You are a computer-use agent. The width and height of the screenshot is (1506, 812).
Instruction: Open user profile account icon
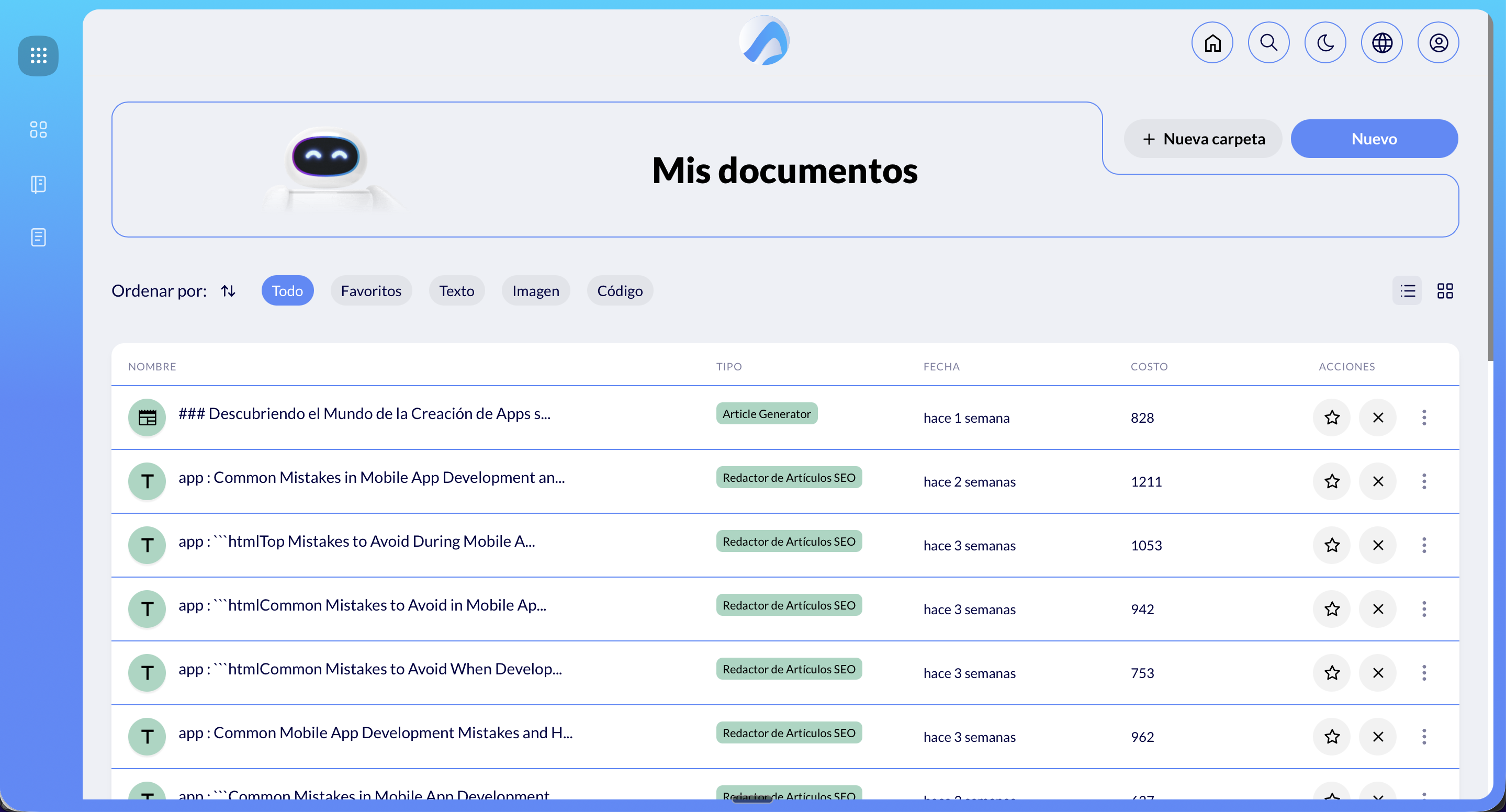coord(1438,43)
